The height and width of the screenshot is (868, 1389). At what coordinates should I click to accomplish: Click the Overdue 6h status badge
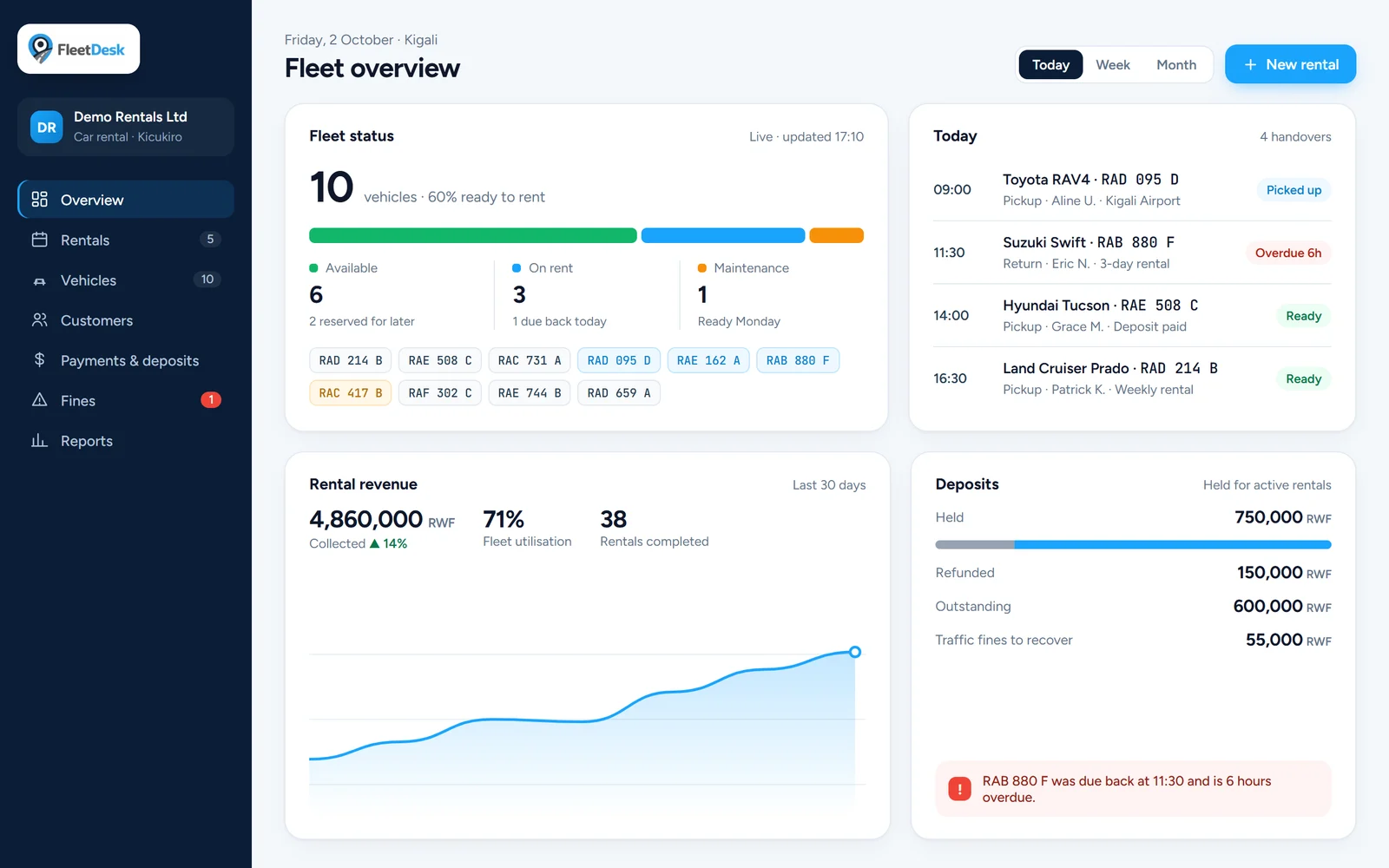click(1288, 253)
